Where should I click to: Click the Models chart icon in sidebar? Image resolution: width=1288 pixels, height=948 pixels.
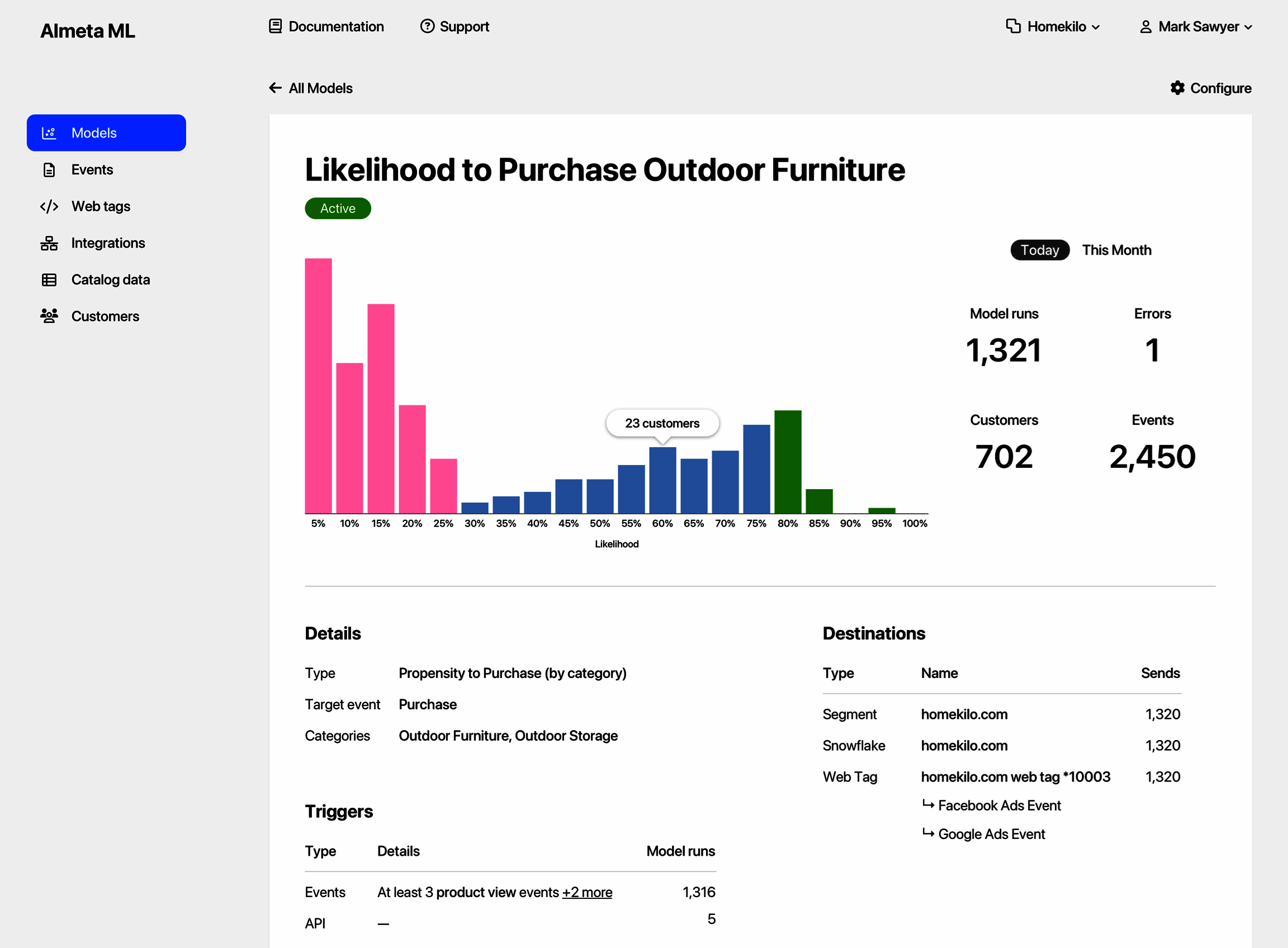tap(49, 133)
